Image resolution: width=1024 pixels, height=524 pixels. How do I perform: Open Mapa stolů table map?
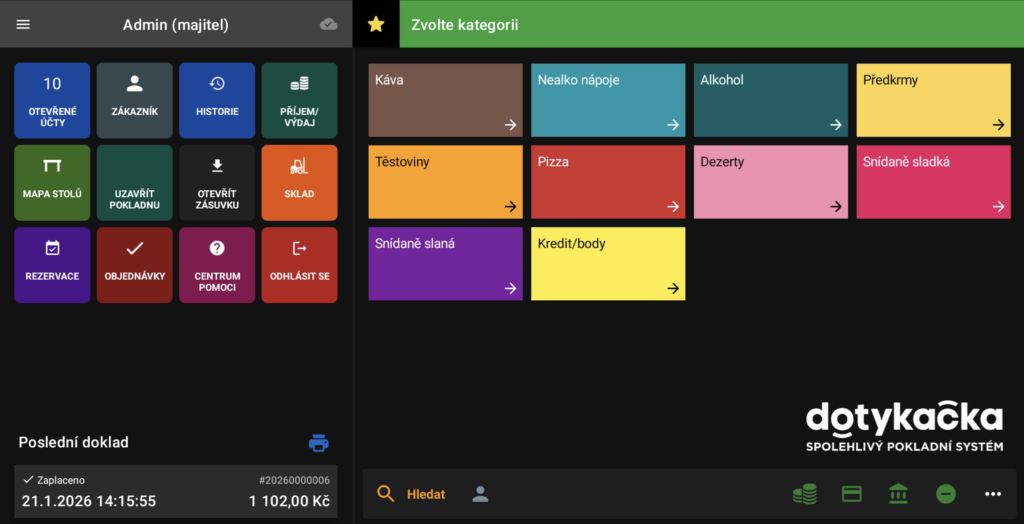tap(52, 182)
